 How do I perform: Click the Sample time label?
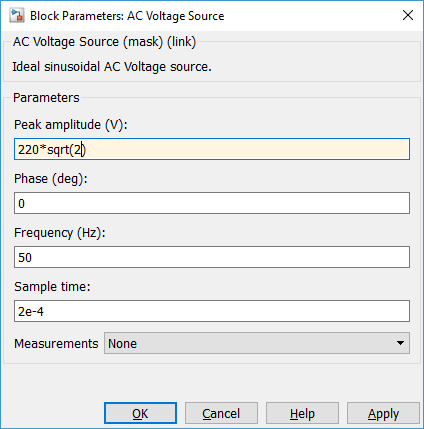52,287
